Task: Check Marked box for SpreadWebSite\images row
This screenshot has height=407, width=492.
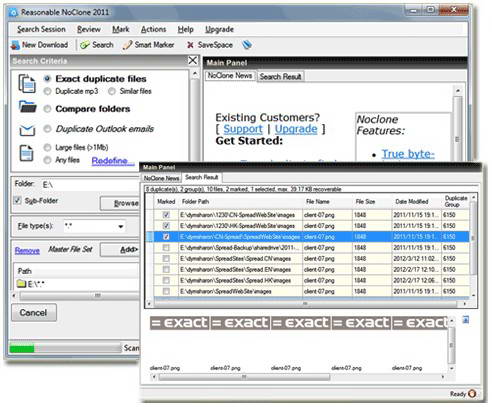Action: 166,291
